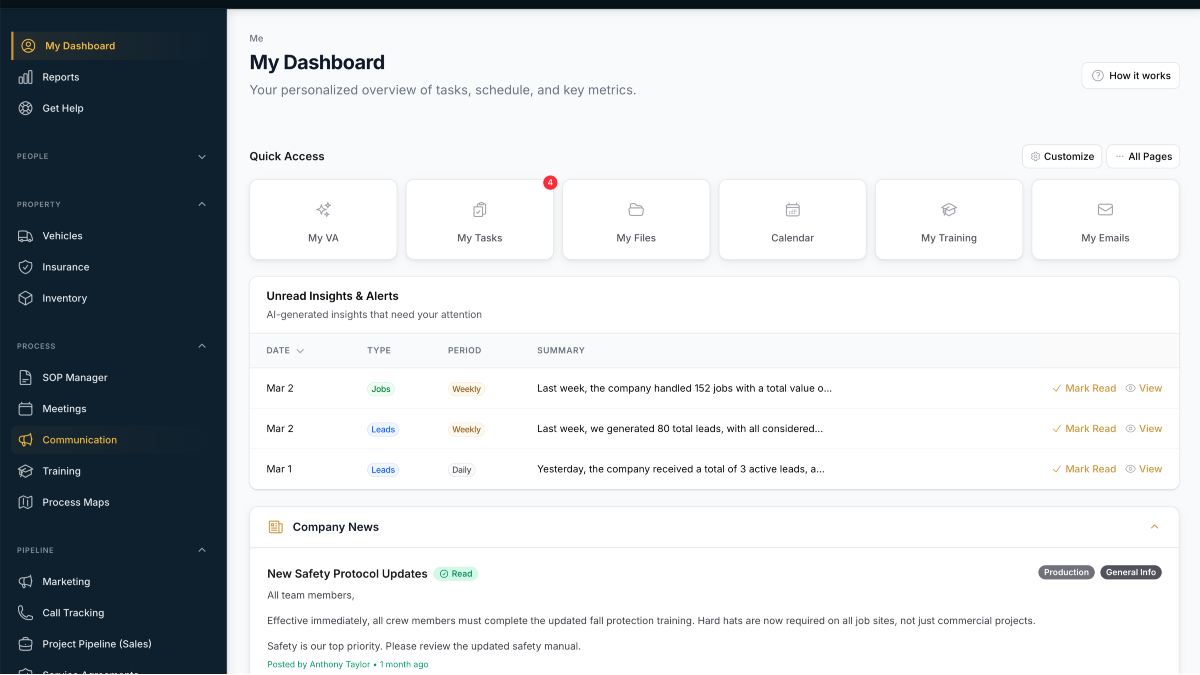Sort insights by the DATE column

tap(284, 350)
